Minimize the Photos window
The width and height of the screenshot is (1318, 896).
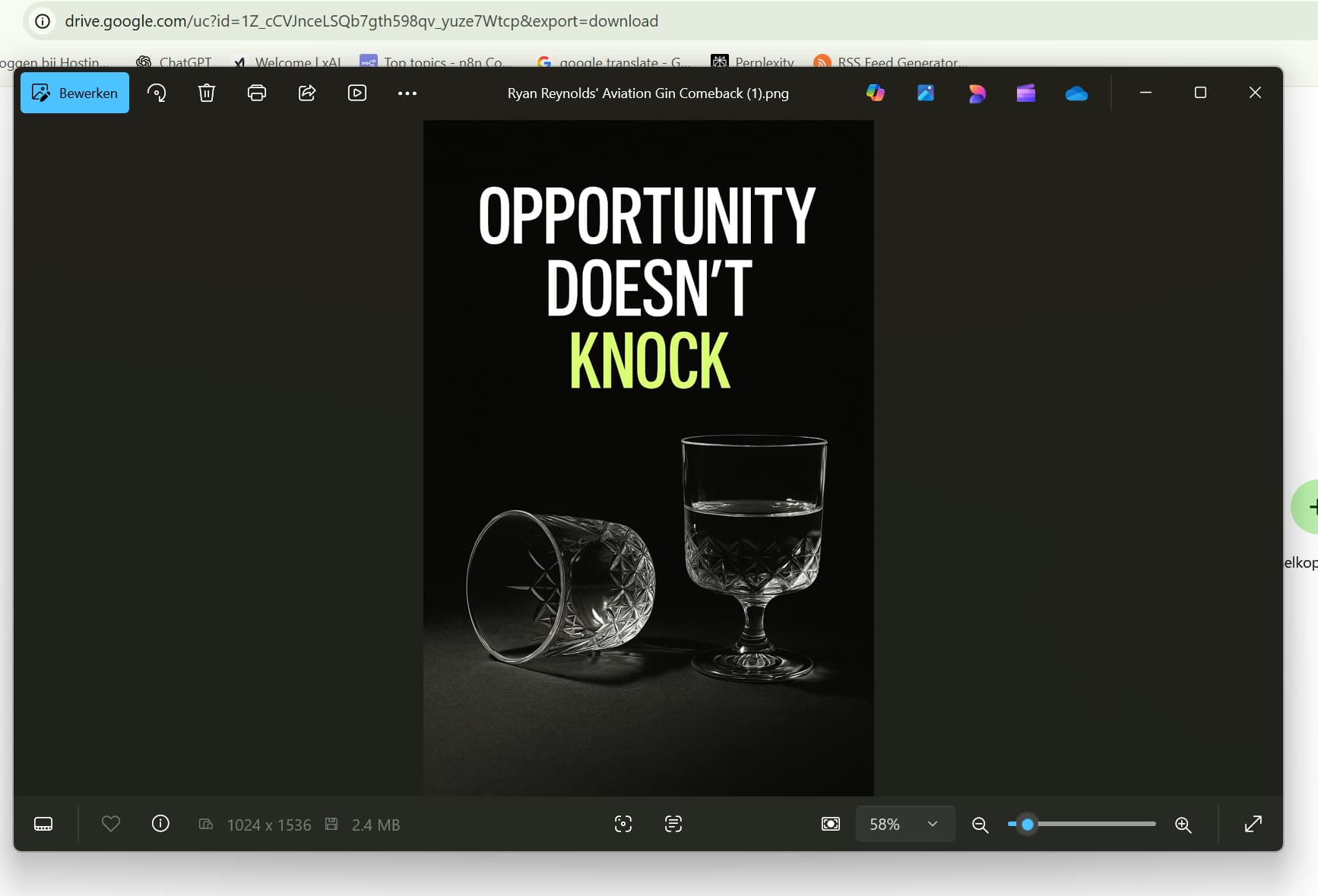(1145, 93)
